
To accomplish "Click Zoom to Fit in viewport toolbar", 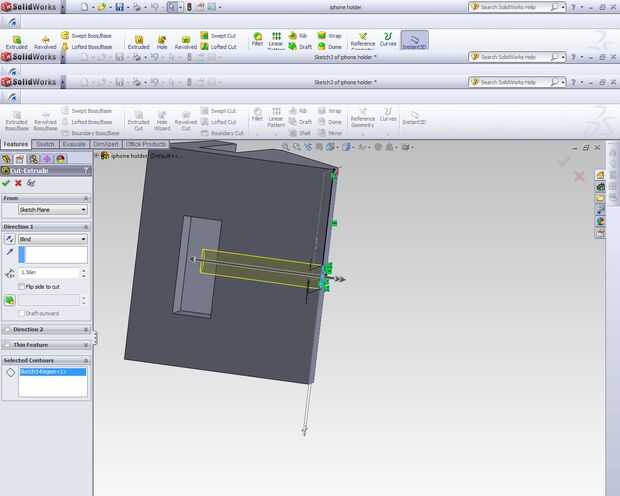I will coord(285,147).
